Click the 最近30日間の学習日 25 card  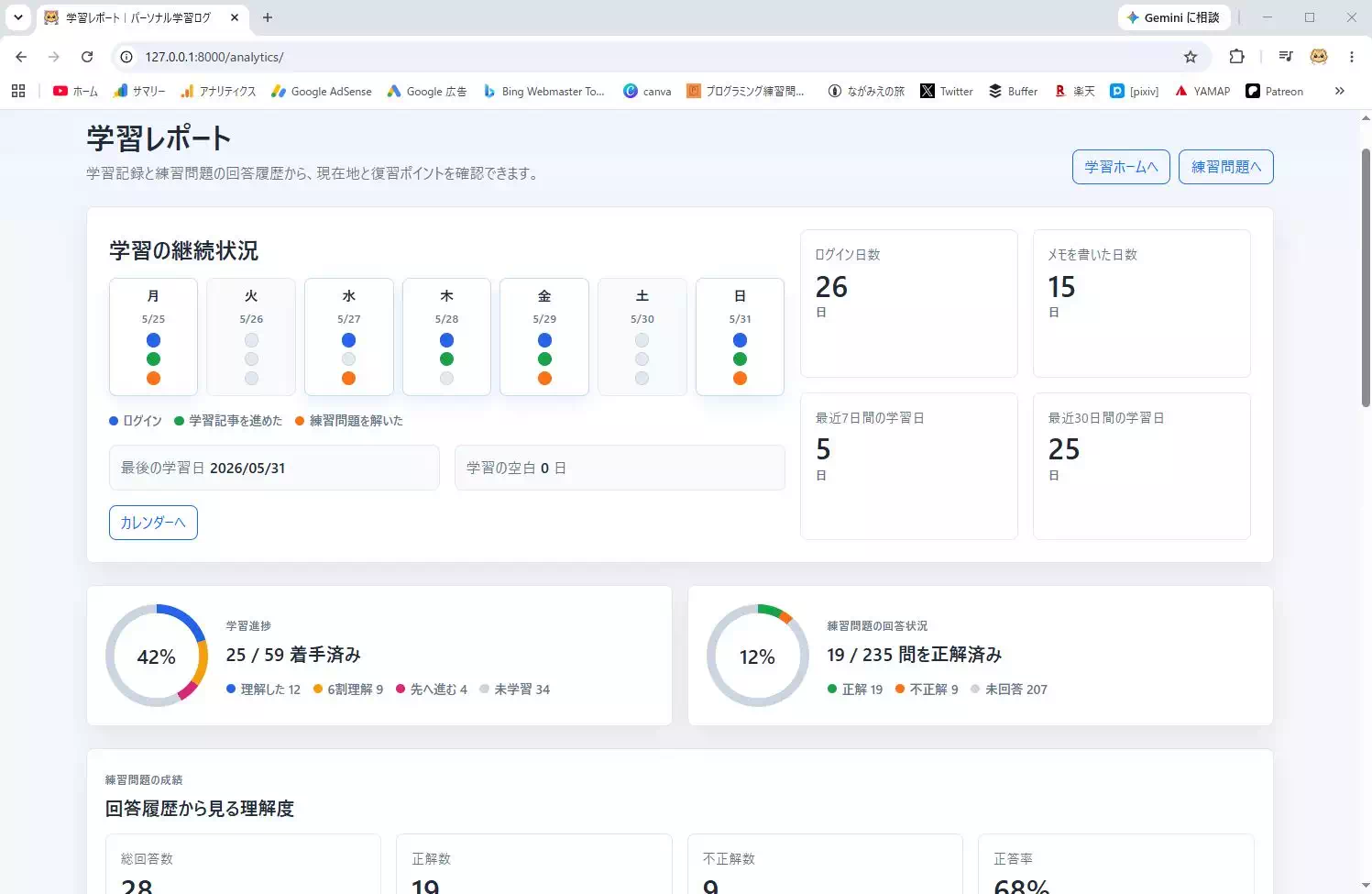[x=1142, y=466]
